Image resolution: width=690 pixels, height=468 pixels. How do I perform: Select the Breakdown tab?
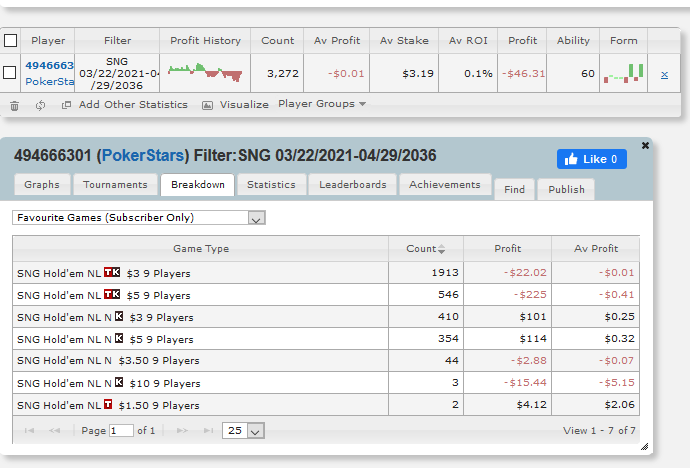pos(198,185)
